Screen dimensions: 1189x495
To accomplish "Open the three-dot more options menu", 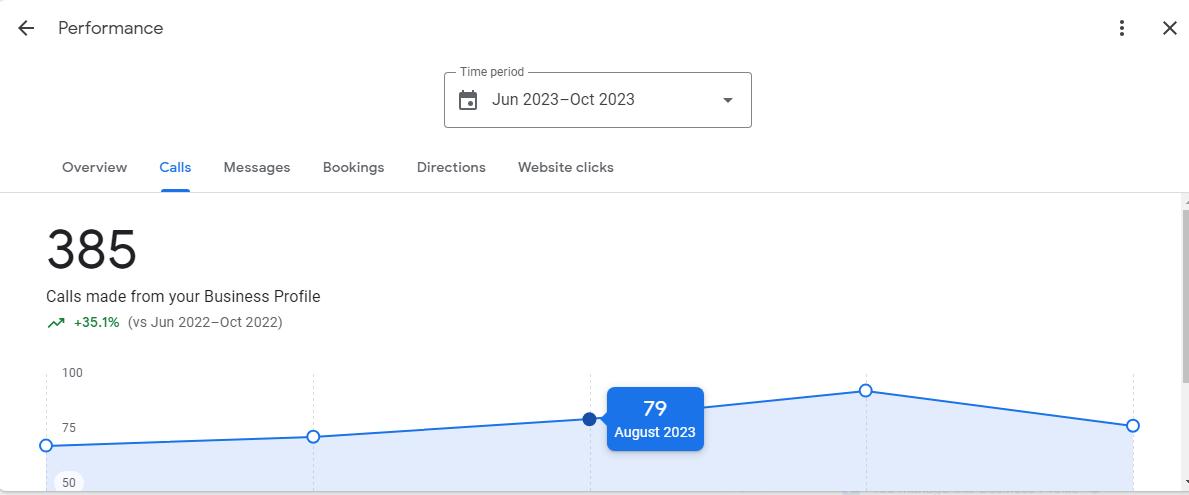I will point(1122,29).
